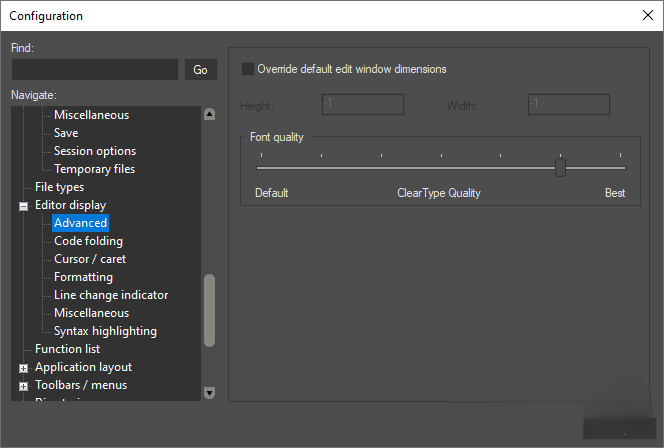The image size is (664, 448).
Task: Click the Height input field
Action: point(363,104)
